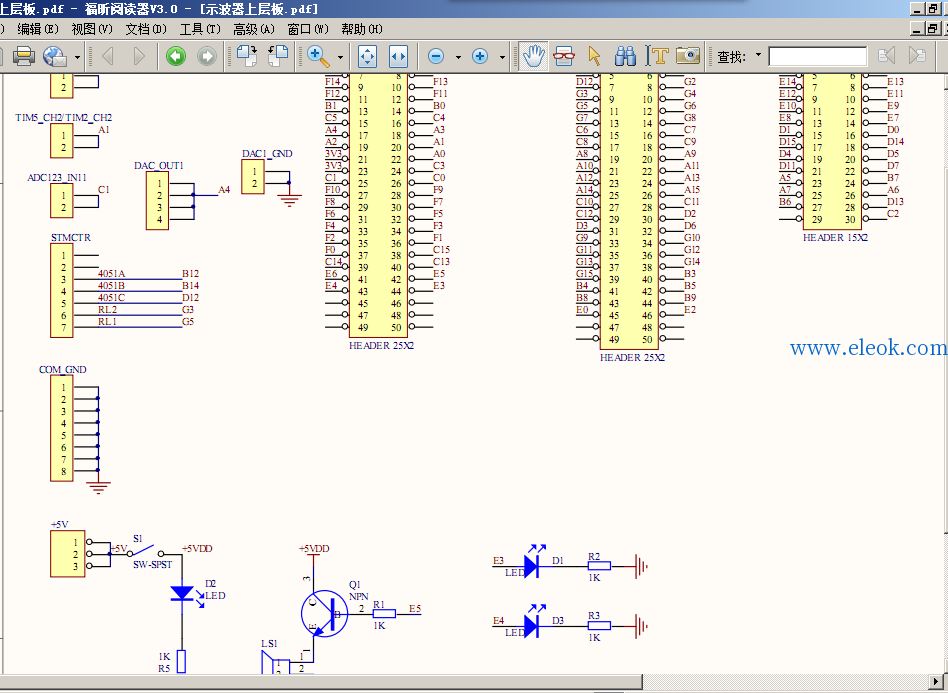Rotate the page counterclockwise
The height and width of the screenshot is (693, 948).
coord(278,56)
